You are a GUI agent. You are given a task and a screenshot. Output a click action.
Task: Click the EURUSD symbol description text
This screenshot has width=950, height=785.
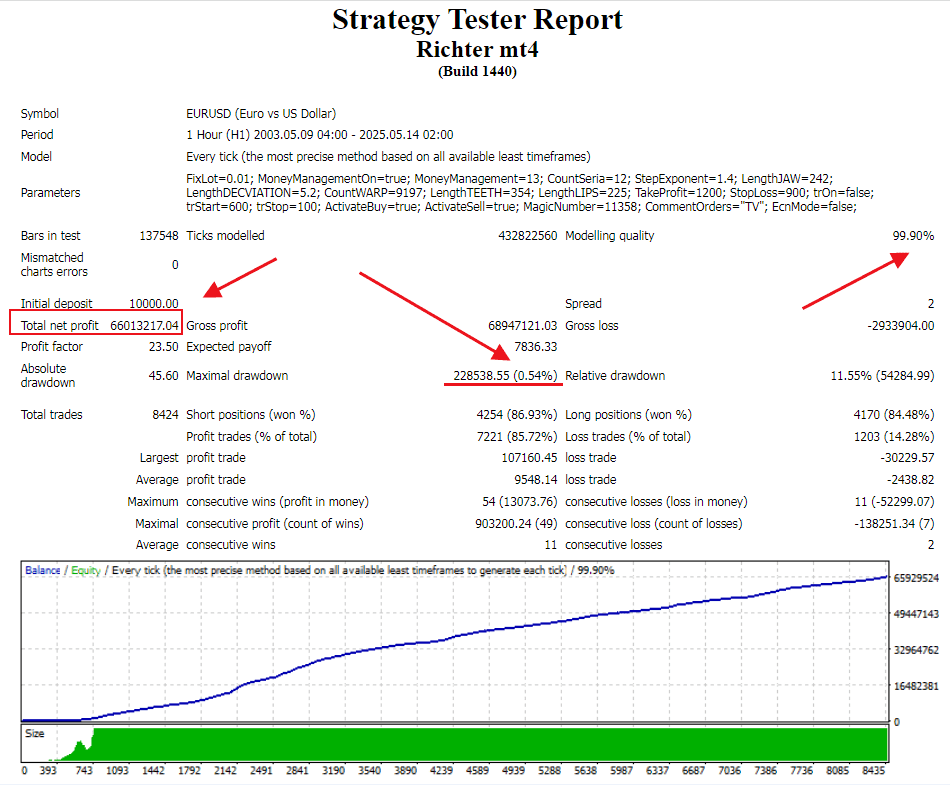(261, 114)
